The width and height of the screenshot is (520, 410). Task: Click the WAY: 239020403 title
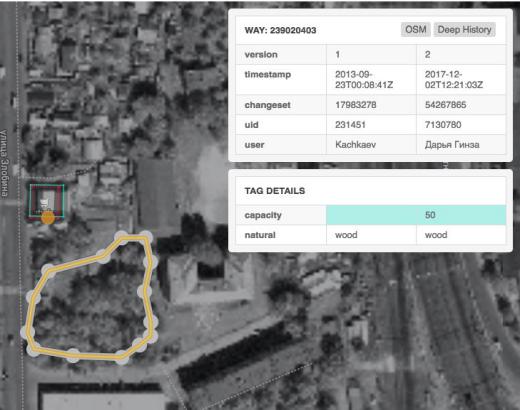coord(280,30)
